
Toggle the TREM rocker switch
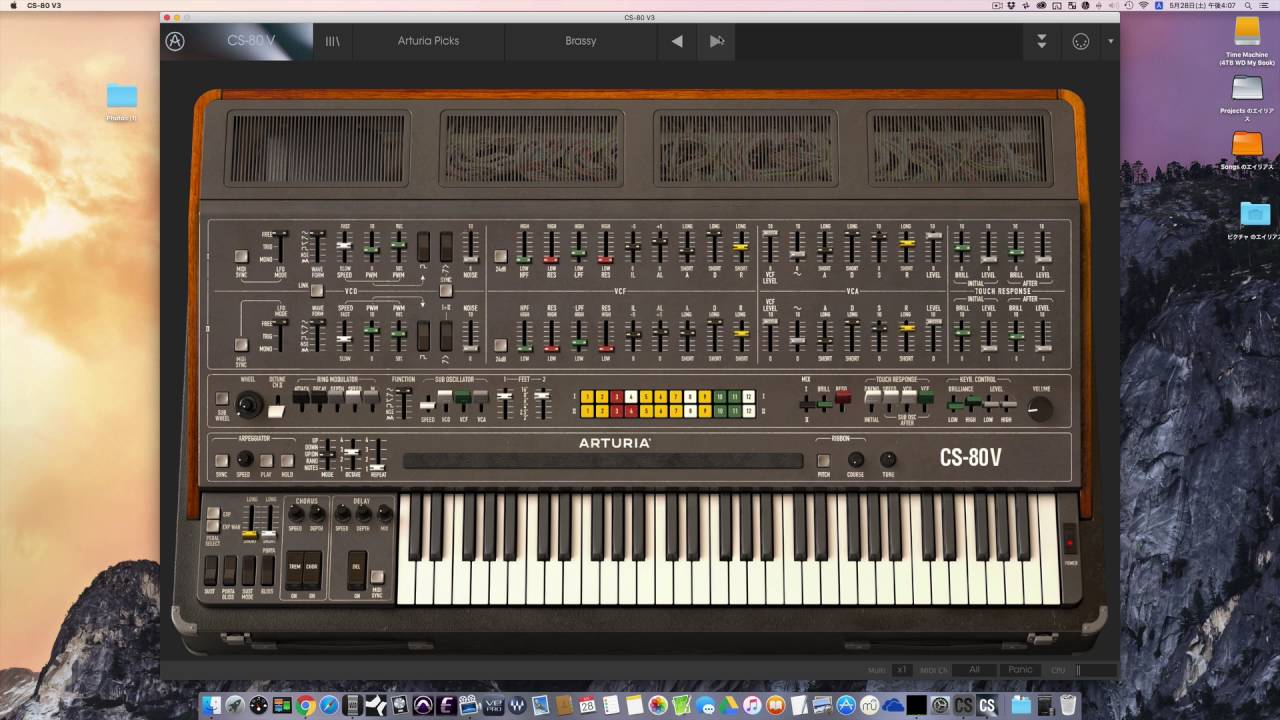click(x=295, y=569)
